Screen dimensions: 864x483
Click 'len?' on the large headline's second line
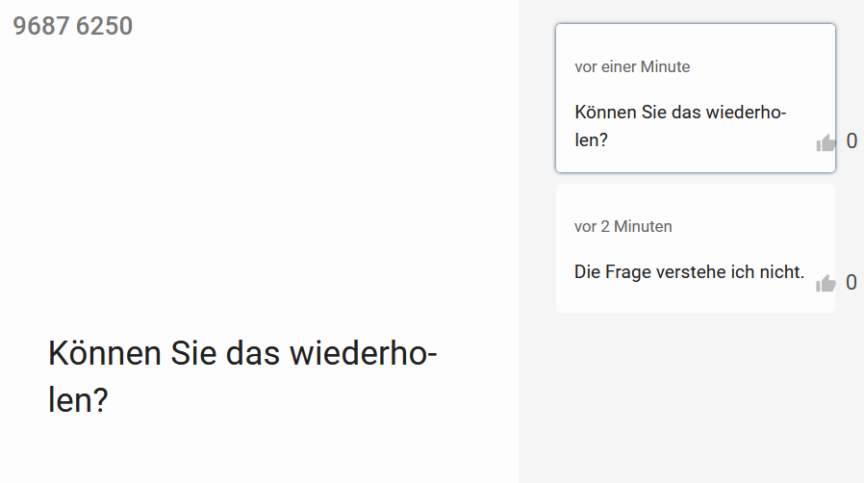click(x=78, y=400)
